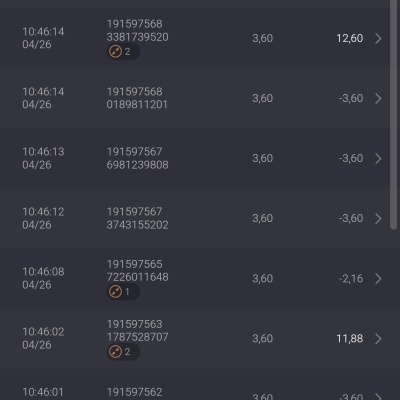
Task: Open details arrow for 10:46:01 entry
Action: (x=378, y=396)
